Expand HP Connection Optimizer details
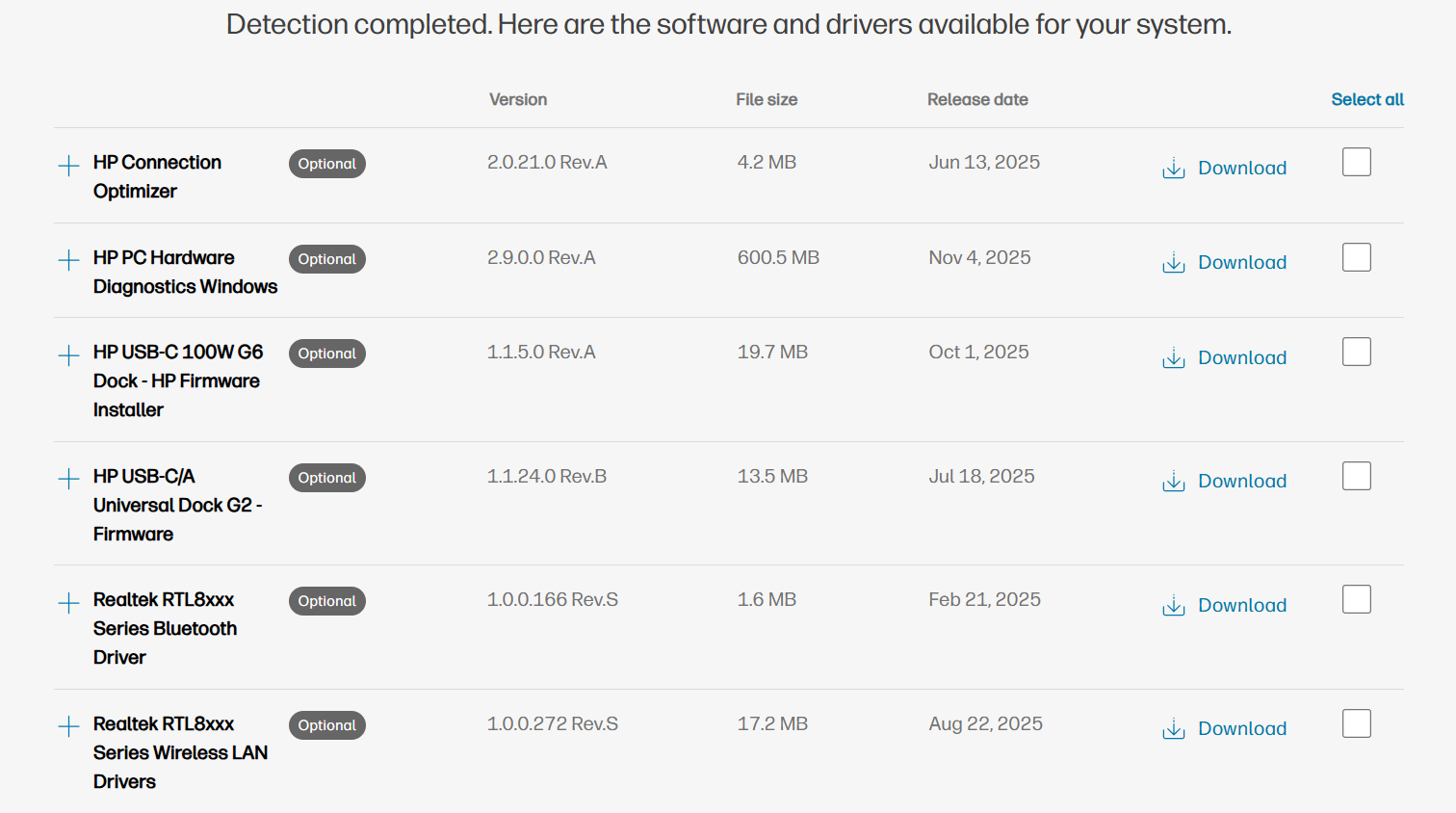This screenshot has width=1456, height=813. [68, 166]
